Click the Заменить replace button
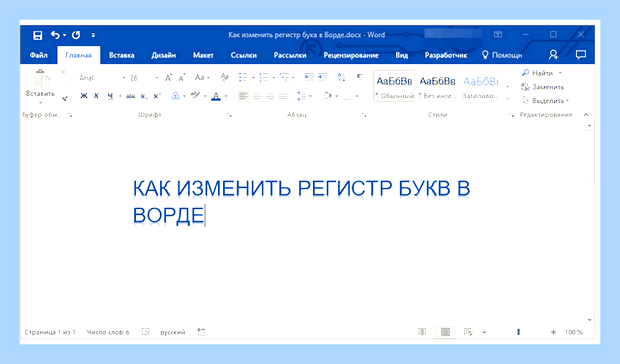The image size is (620, 364). pos(542,87)
